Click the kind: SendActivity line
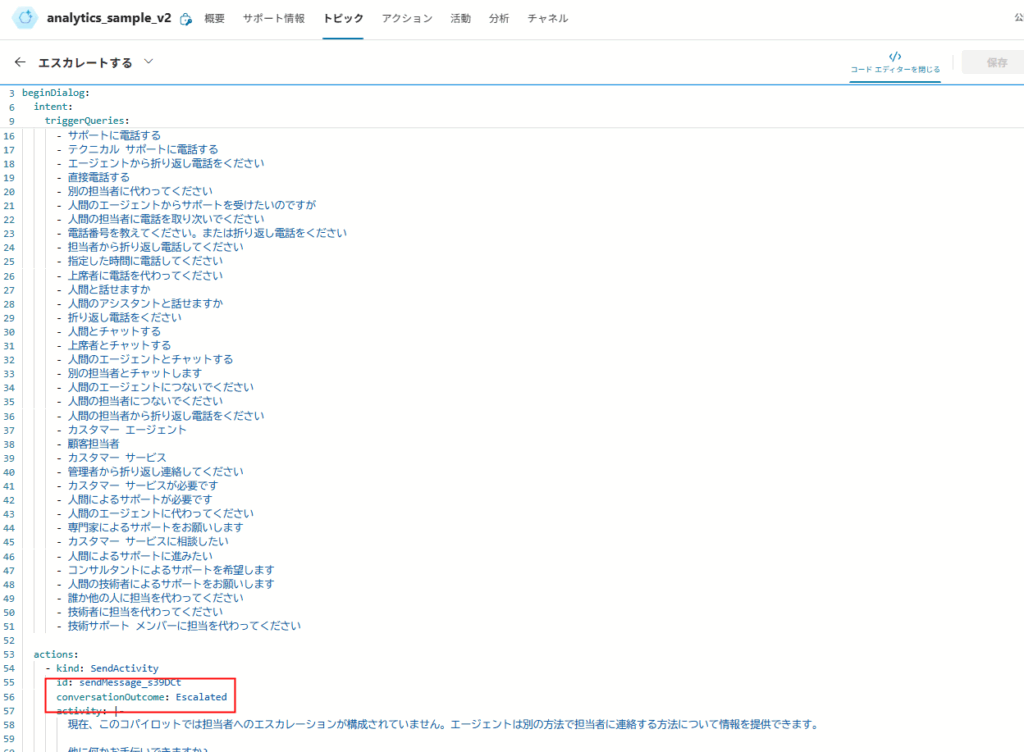 click(x=107, y=668)
